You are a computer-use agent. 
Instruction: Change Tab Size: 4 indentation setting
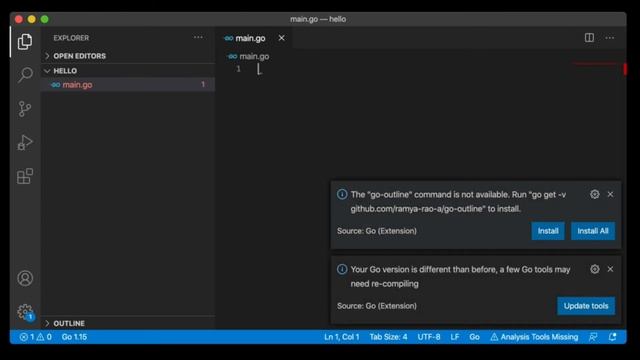388,337
